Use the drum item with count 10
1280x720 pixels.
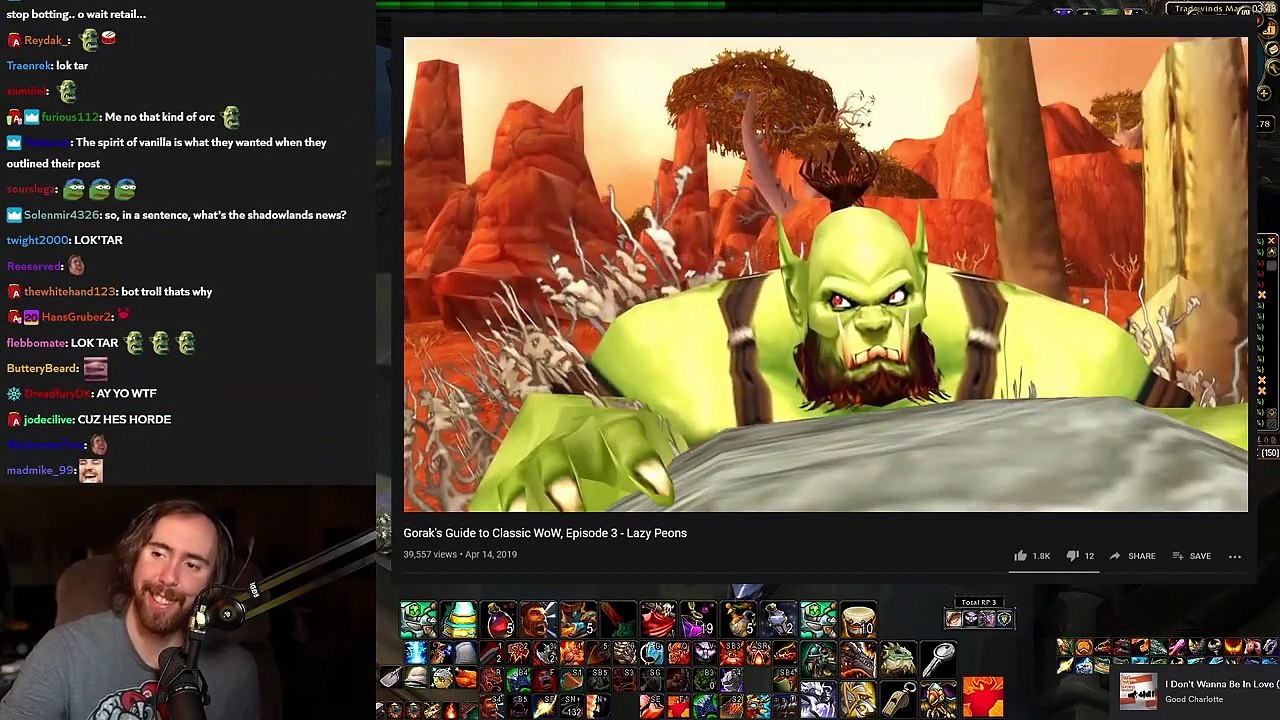(x=859, y=620)
